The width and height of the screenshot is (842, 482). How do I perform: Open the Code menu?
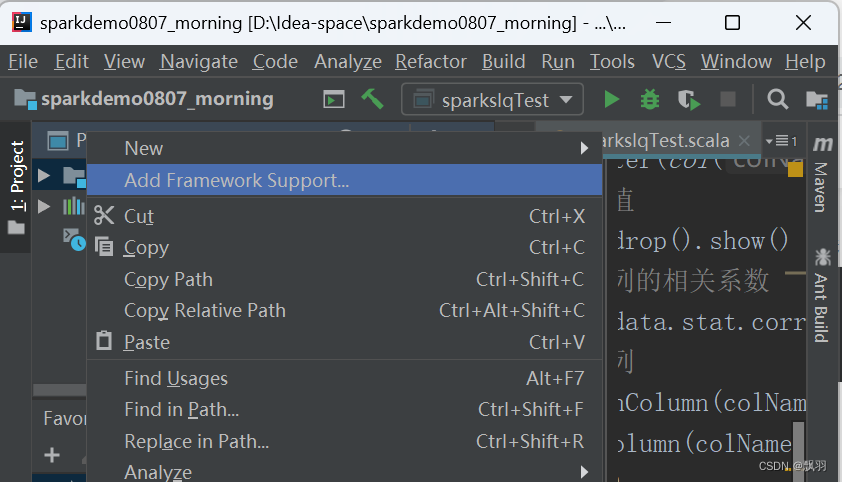point(275,61)
